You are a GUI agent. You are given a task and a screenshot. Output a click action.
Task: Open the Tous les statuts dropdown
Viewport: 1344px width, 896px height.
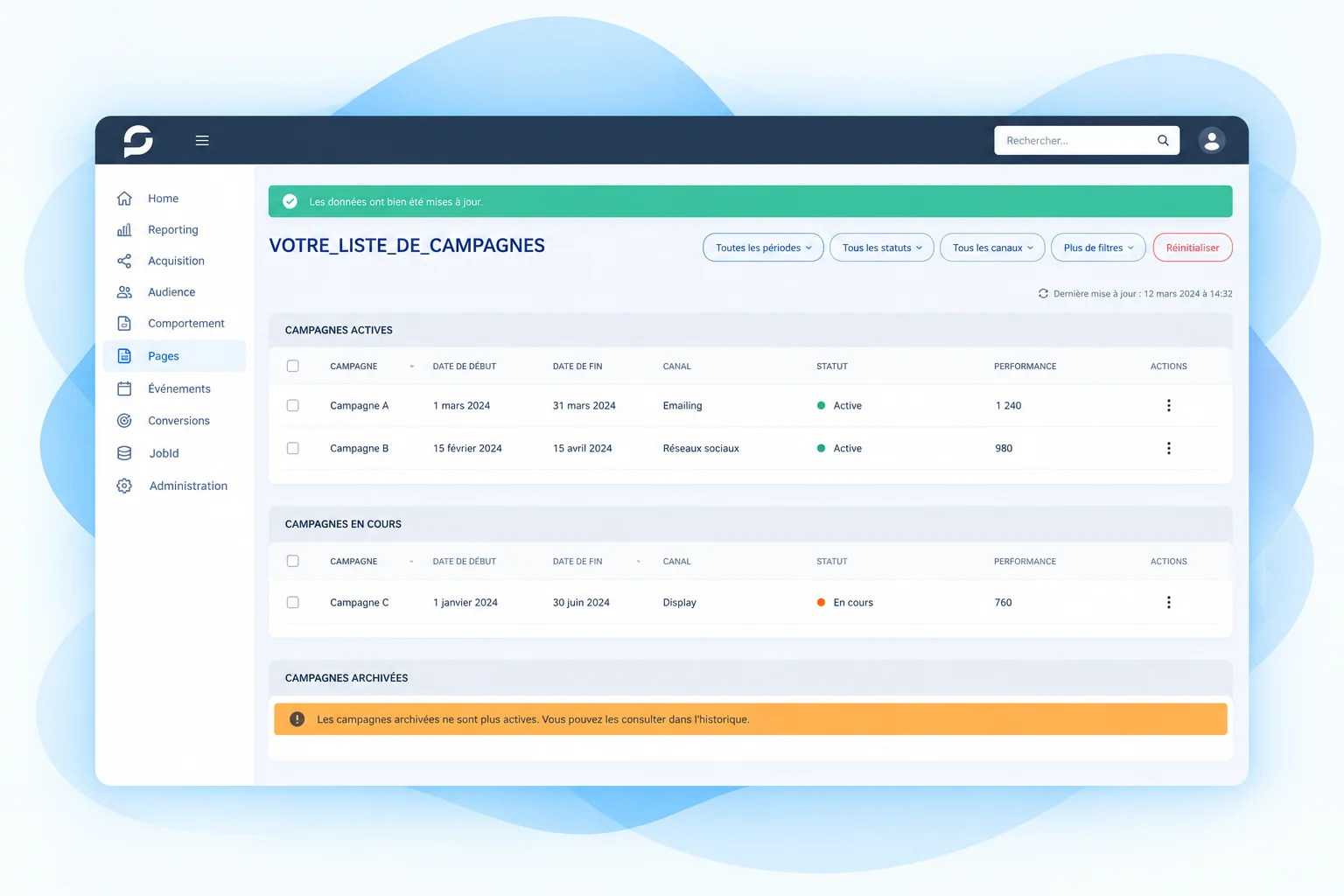point(882,248)
